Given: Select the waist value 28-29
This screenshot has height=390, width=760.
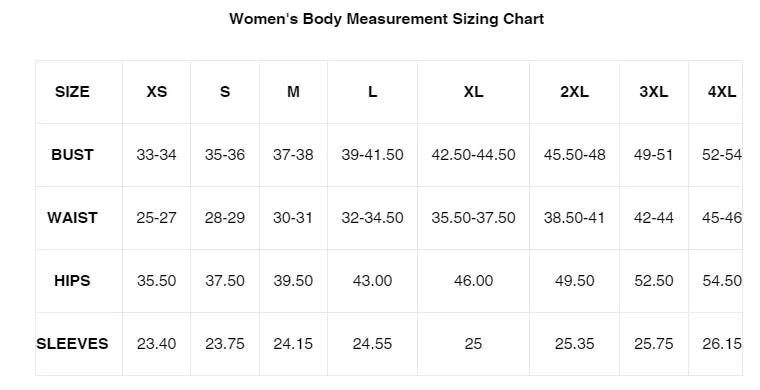Looking at the screenshot, I should point(225,218).
